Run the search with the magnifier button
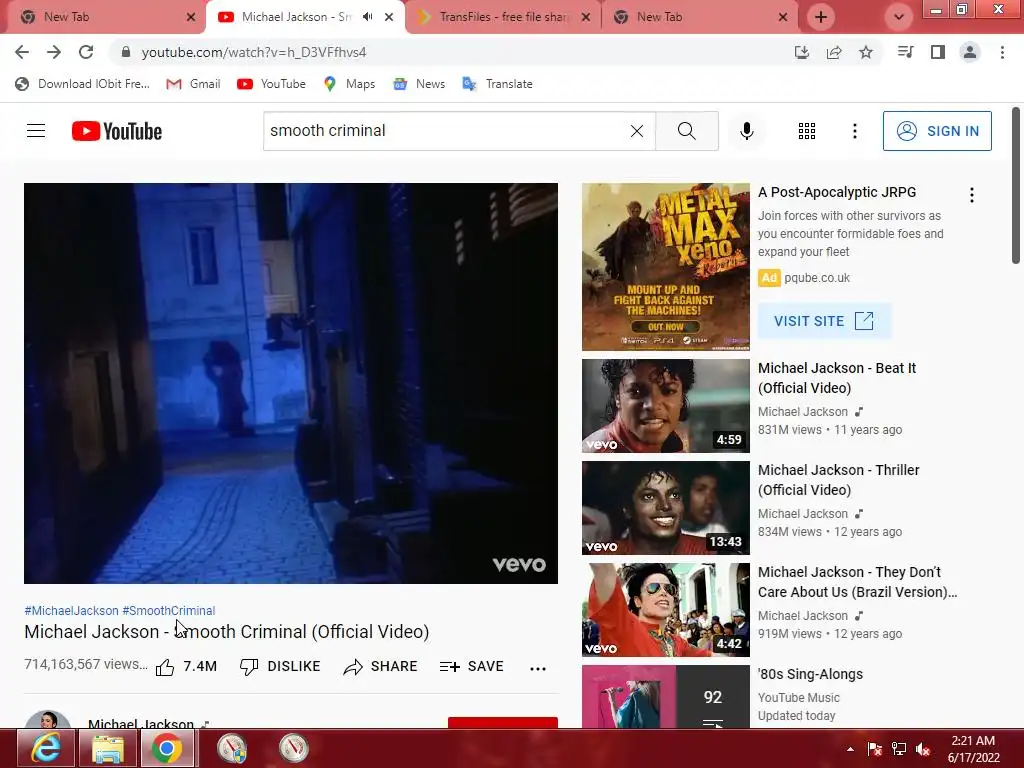This screenshot has height=768, width=1024. coord(686,131)
